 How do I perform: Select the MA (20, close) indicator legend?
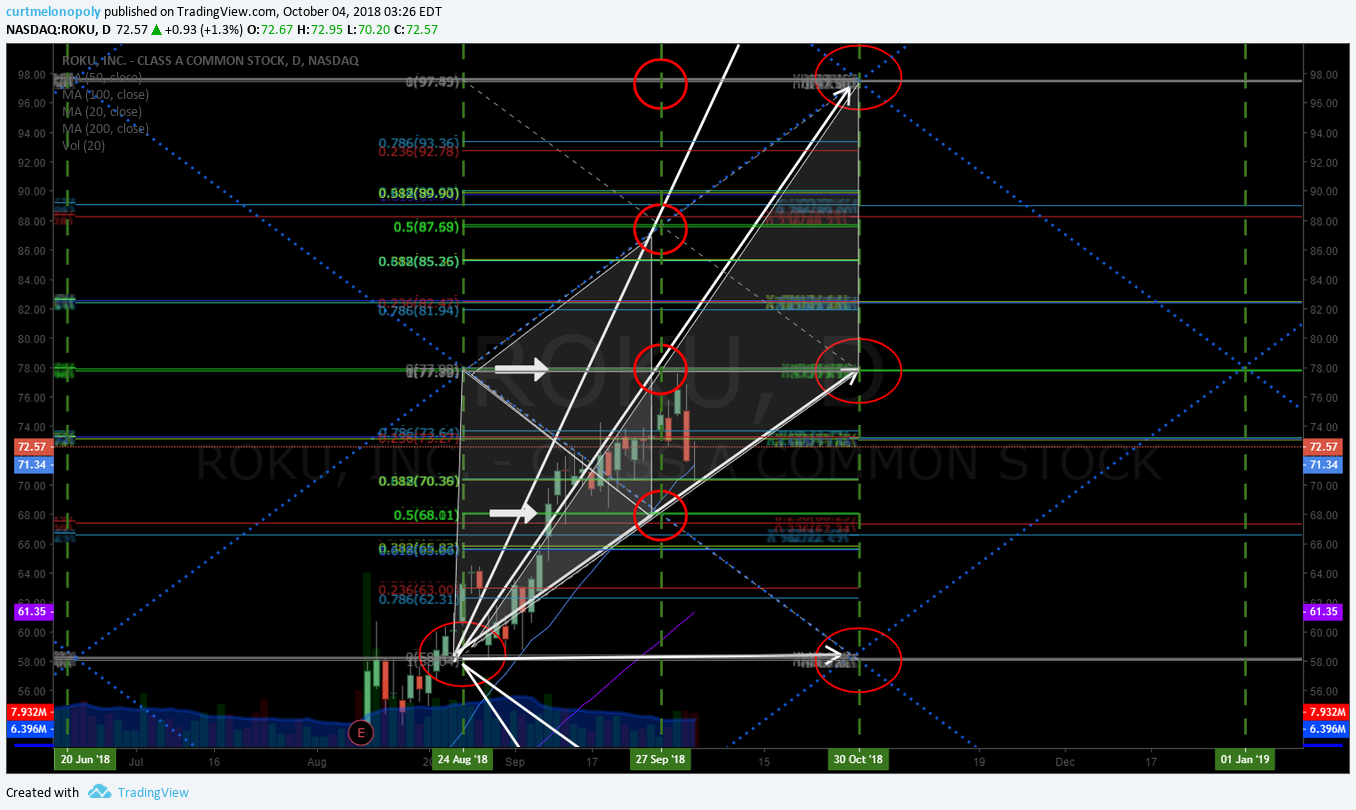[101, 111]
